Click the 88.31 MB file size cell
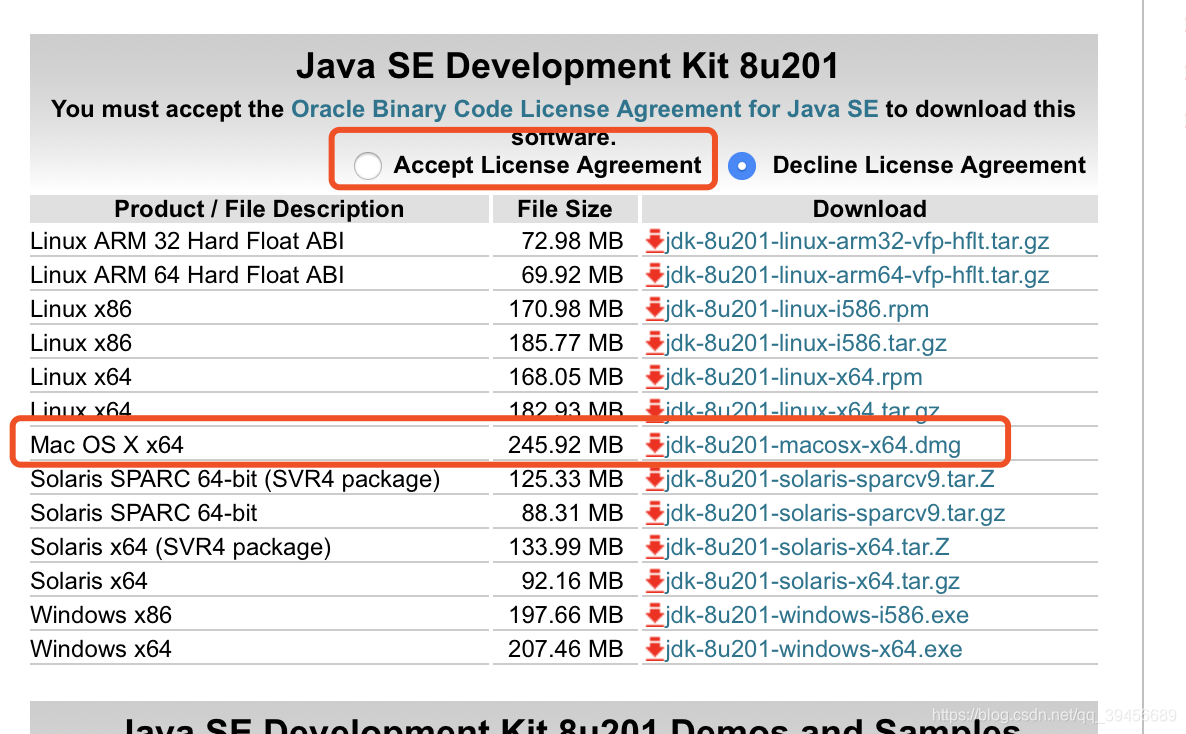This screenshot has width=1186, height=734. point(565,513)
